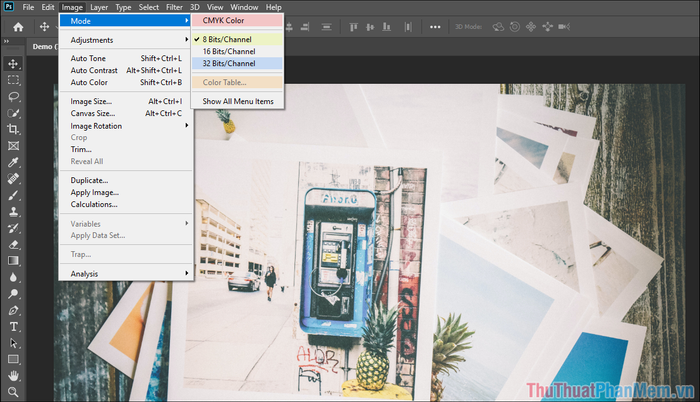Open the Edit menu
This screenshot has width=700, height=402.
48,7
